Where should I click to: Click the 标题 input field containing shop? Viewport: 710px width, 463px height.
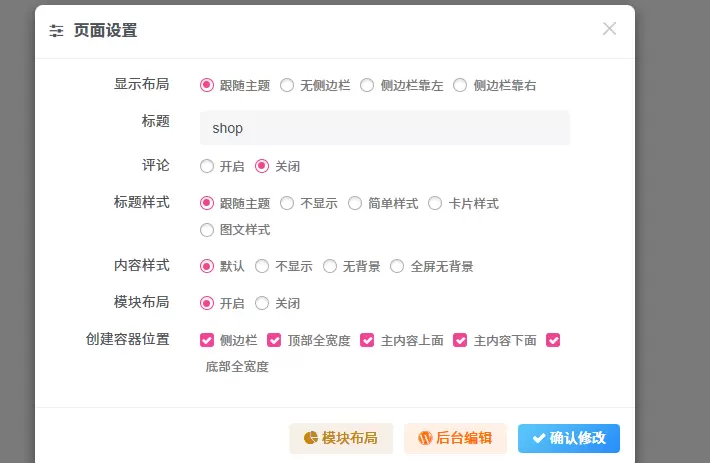pos(384,128)
